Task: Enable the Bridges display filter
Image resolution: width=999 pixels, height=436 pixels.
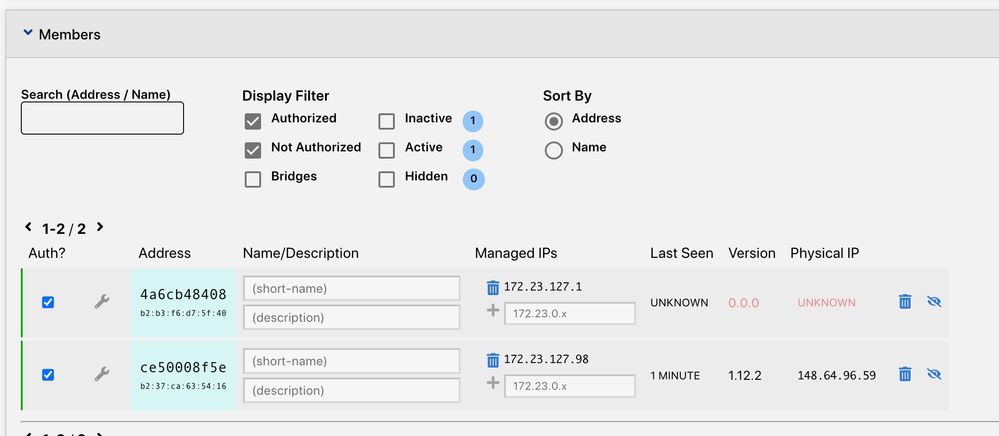Action: tap(253, 180)
